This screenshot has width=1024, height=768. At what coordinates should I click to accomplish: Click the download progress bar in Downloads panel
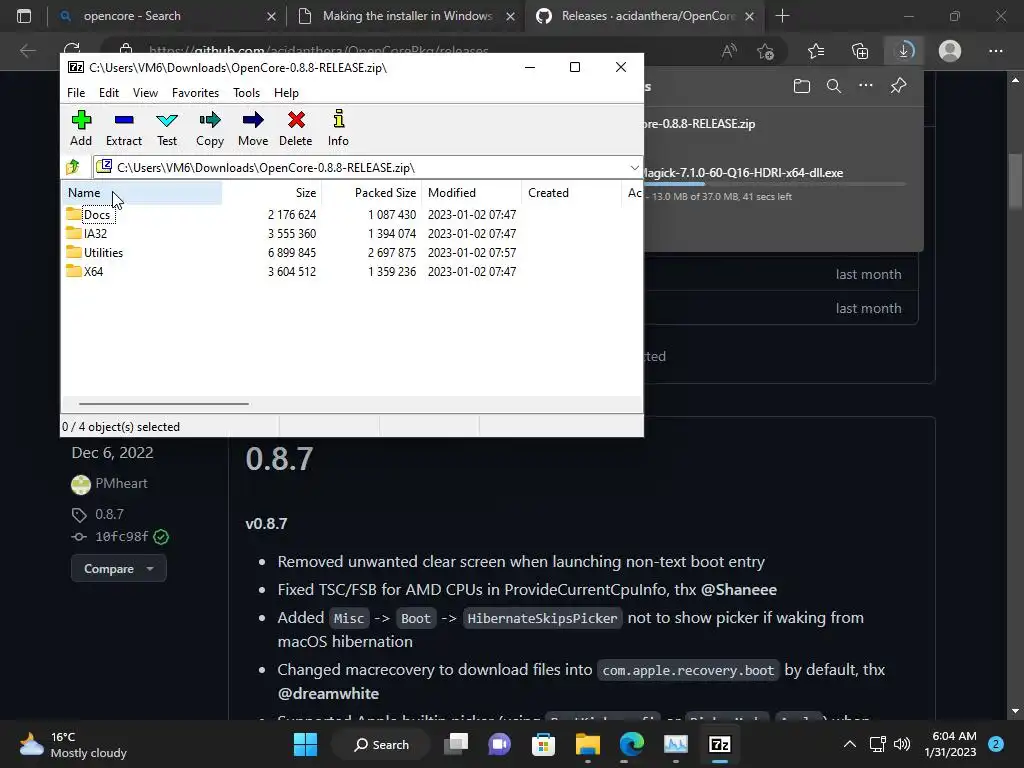775,185
